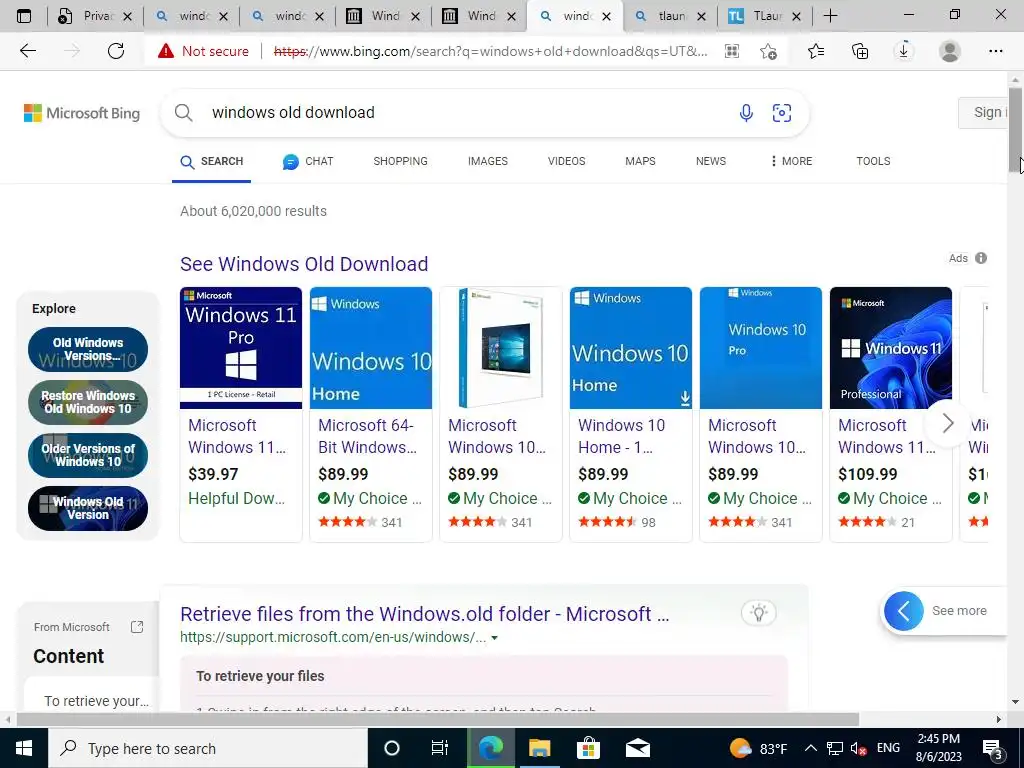Viewport: 1024px width, 768px height.
Task: Click the vertical page scrollbar thumb
Action: pos(1015,131)
